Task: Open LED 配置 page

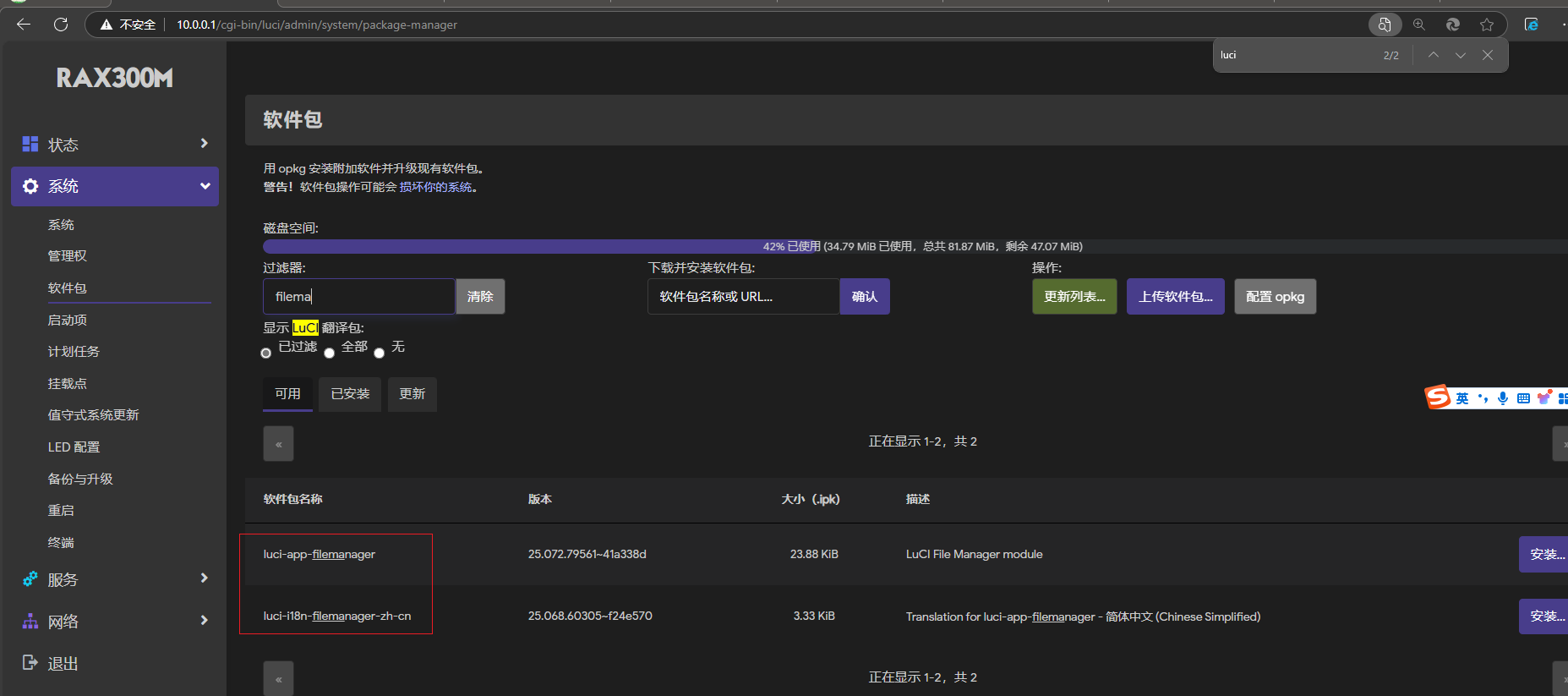Action: click(74, 447)
